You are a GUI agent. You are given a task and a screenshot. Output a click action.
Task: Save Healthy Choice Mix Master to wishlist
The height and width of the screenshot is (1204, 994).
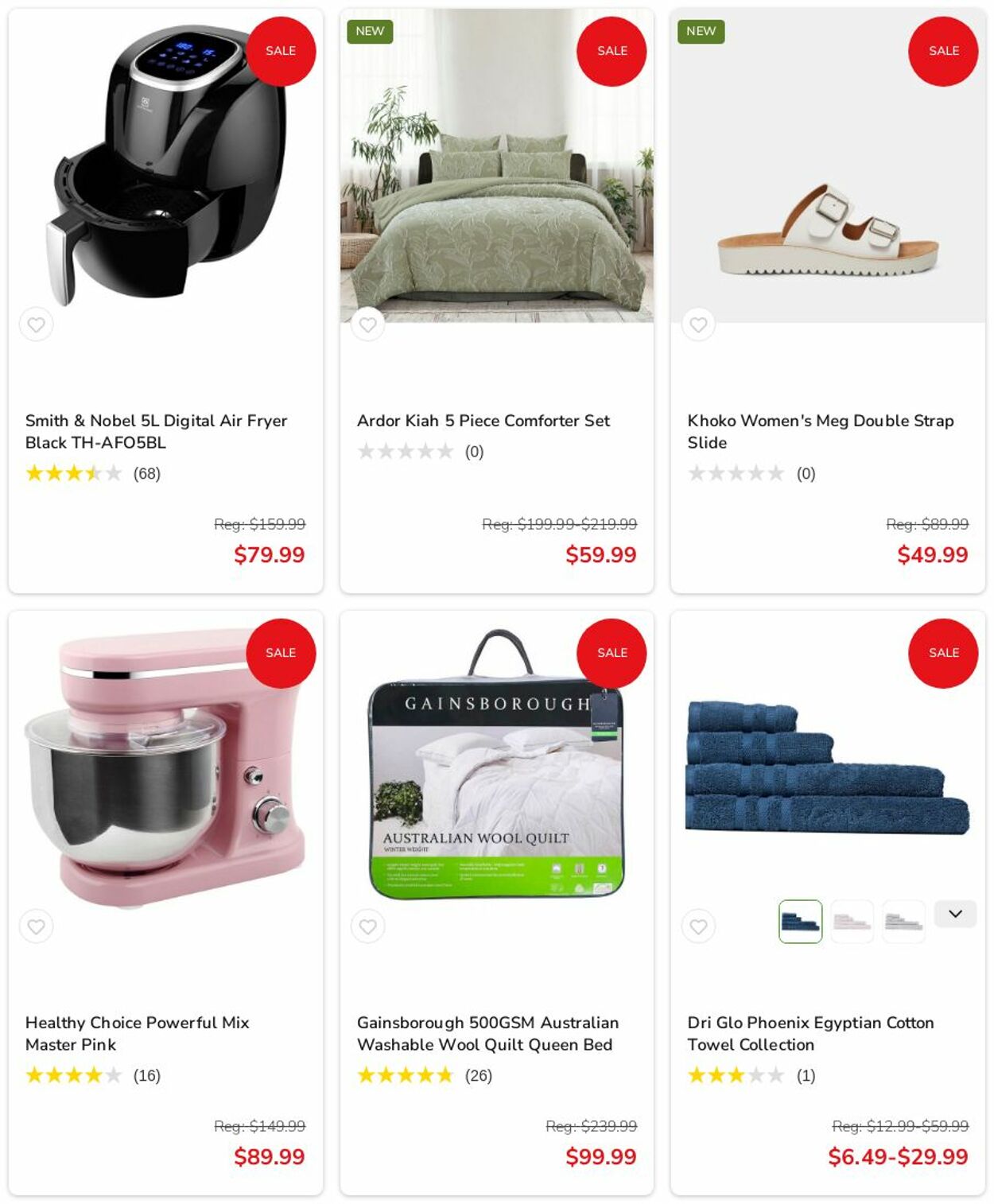click(36, 926)
